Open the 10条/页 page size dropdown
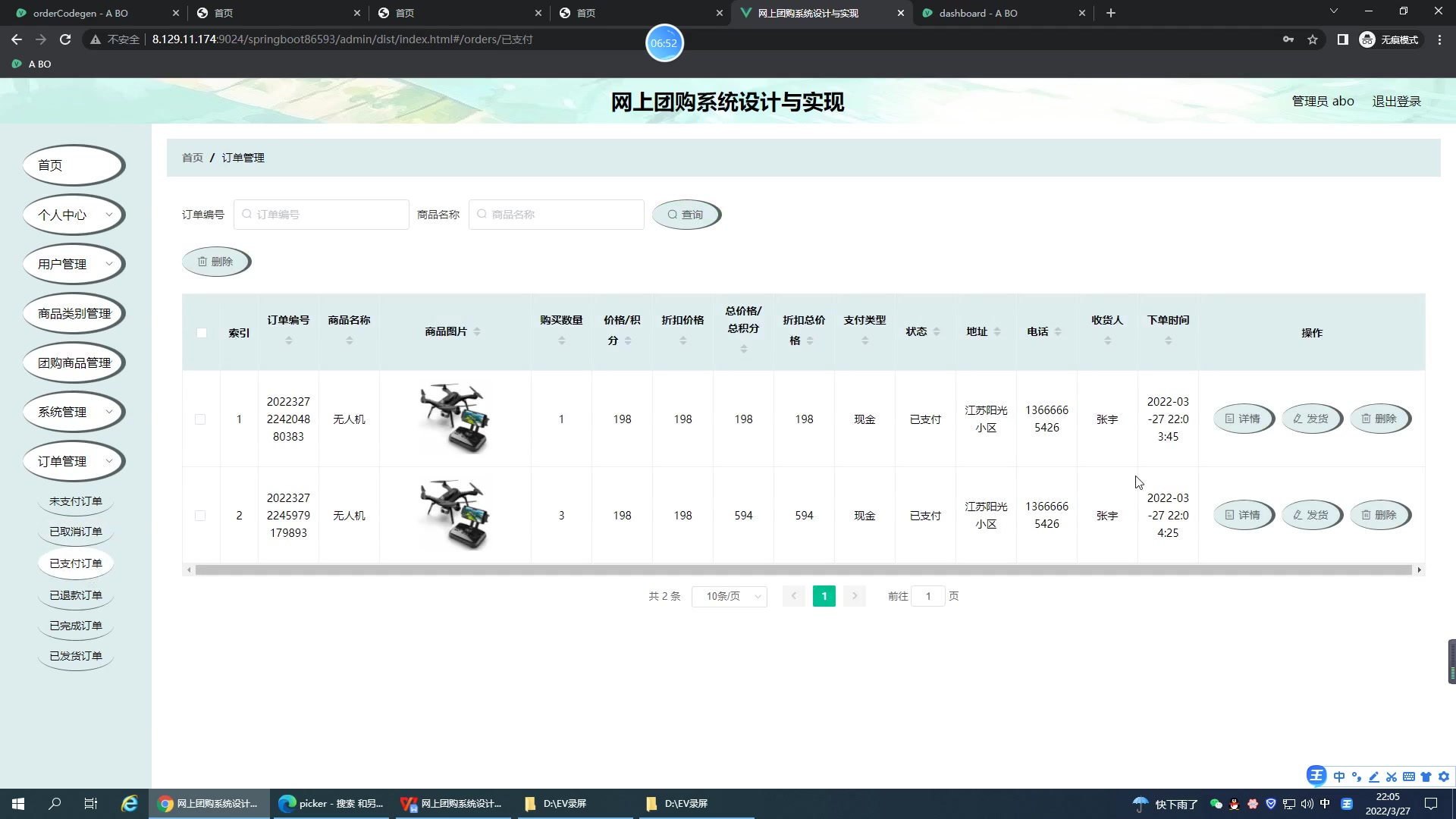Screen dimensions: 1456x819 point(728,596)
